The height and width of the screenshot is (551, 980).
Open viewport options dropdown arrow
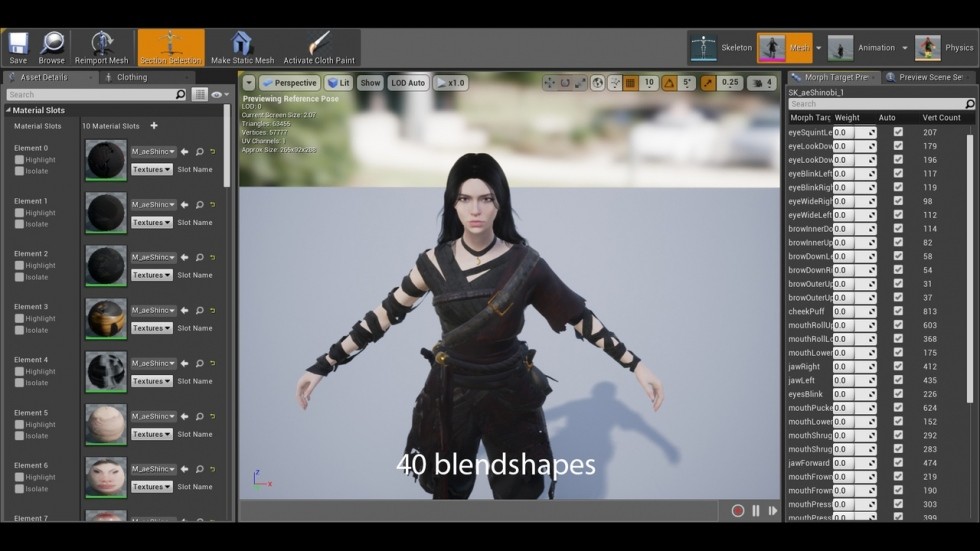pyautogui.click(x=249, y=82)
